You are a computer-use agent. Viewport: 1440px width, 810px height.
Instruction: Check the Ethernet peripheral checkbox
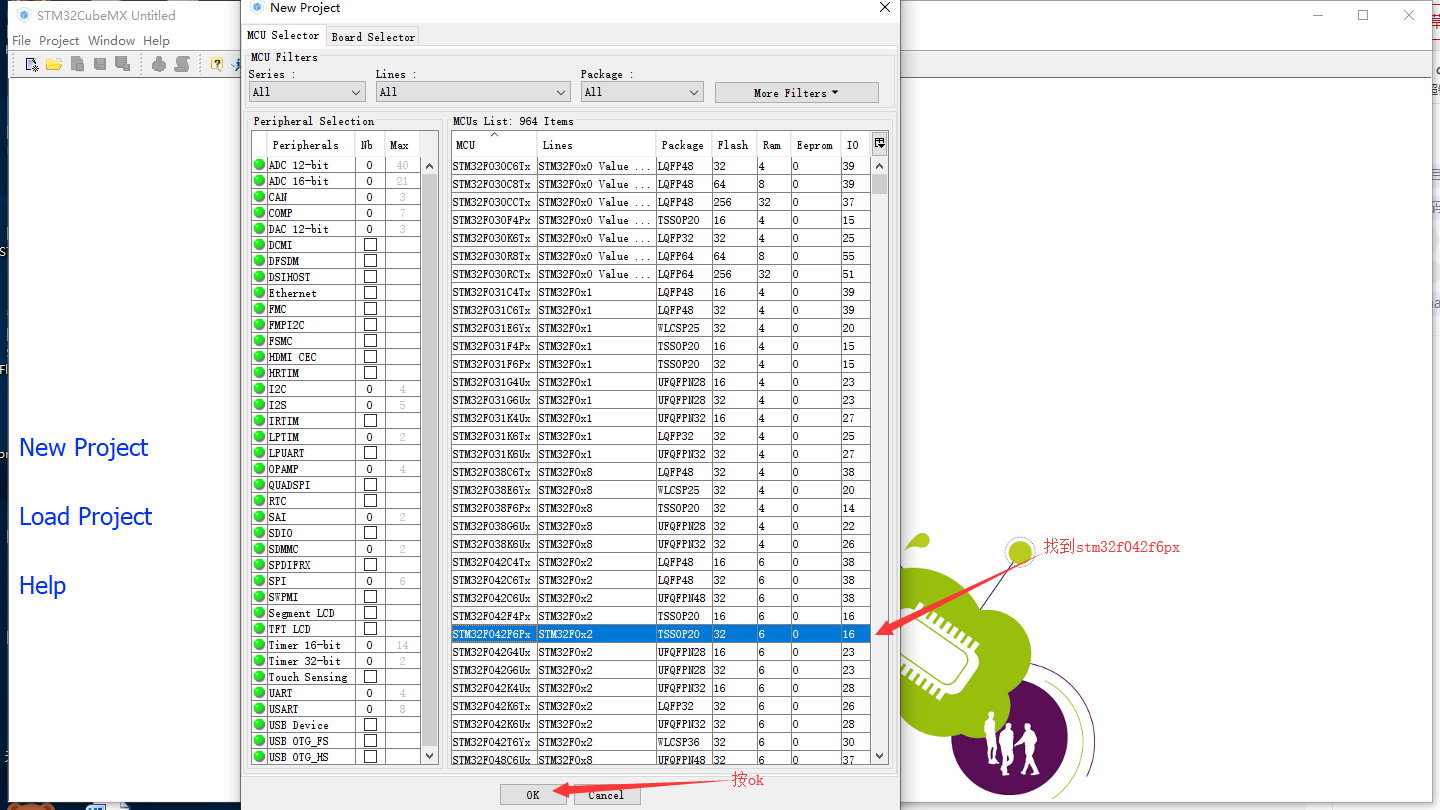369,292
